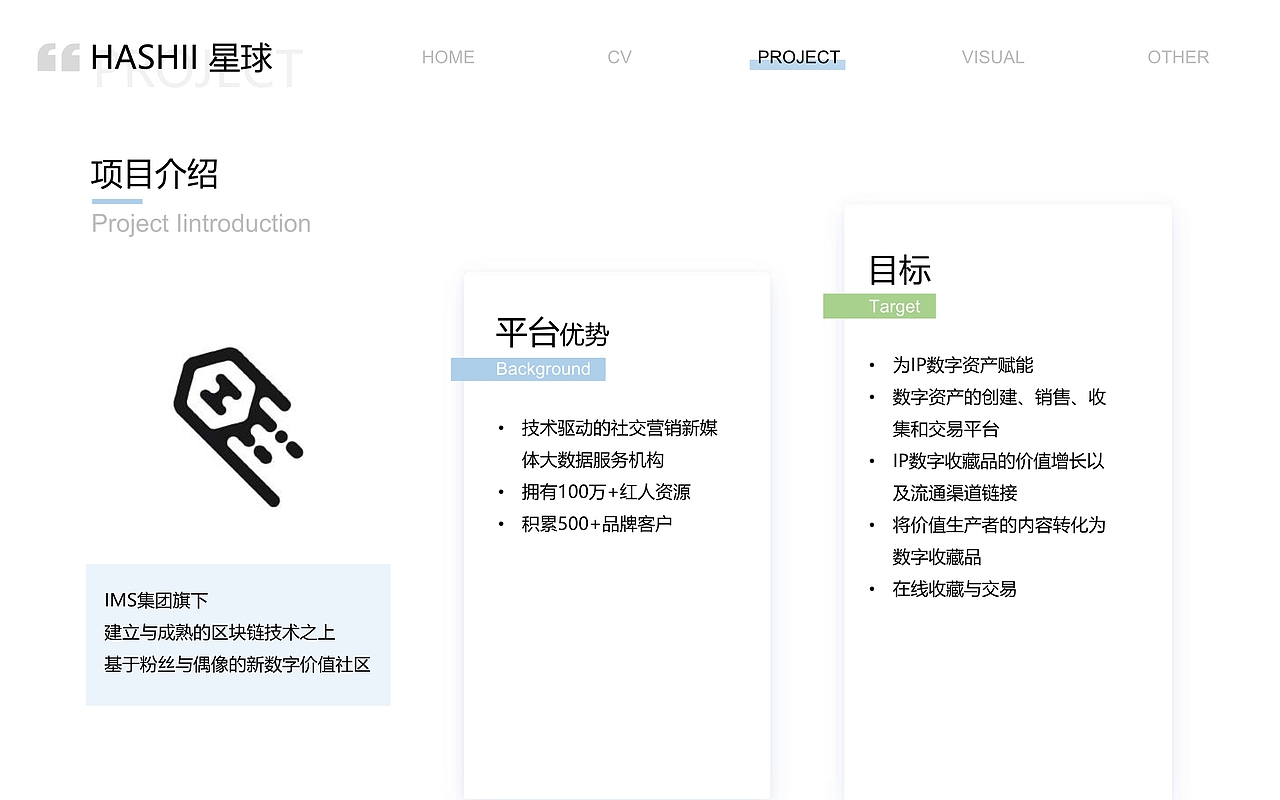1280x800 pixels.
Task: Select the bullet 积累500+品牌客户
Action: coord(596,524)
